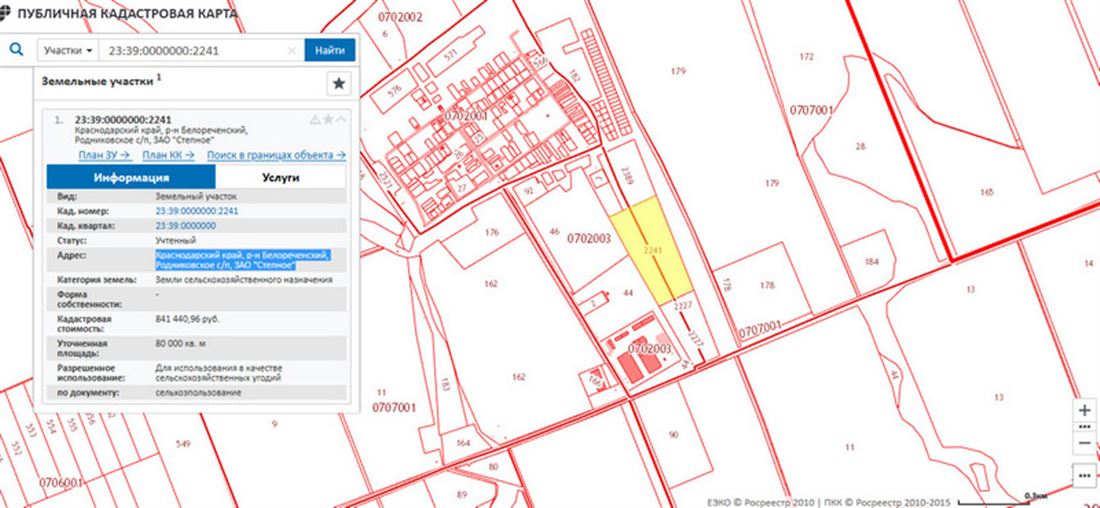Viewport: 1100px width, 508px height.
Task: Switch to the Услуги tab
Action: click(280, 177)
